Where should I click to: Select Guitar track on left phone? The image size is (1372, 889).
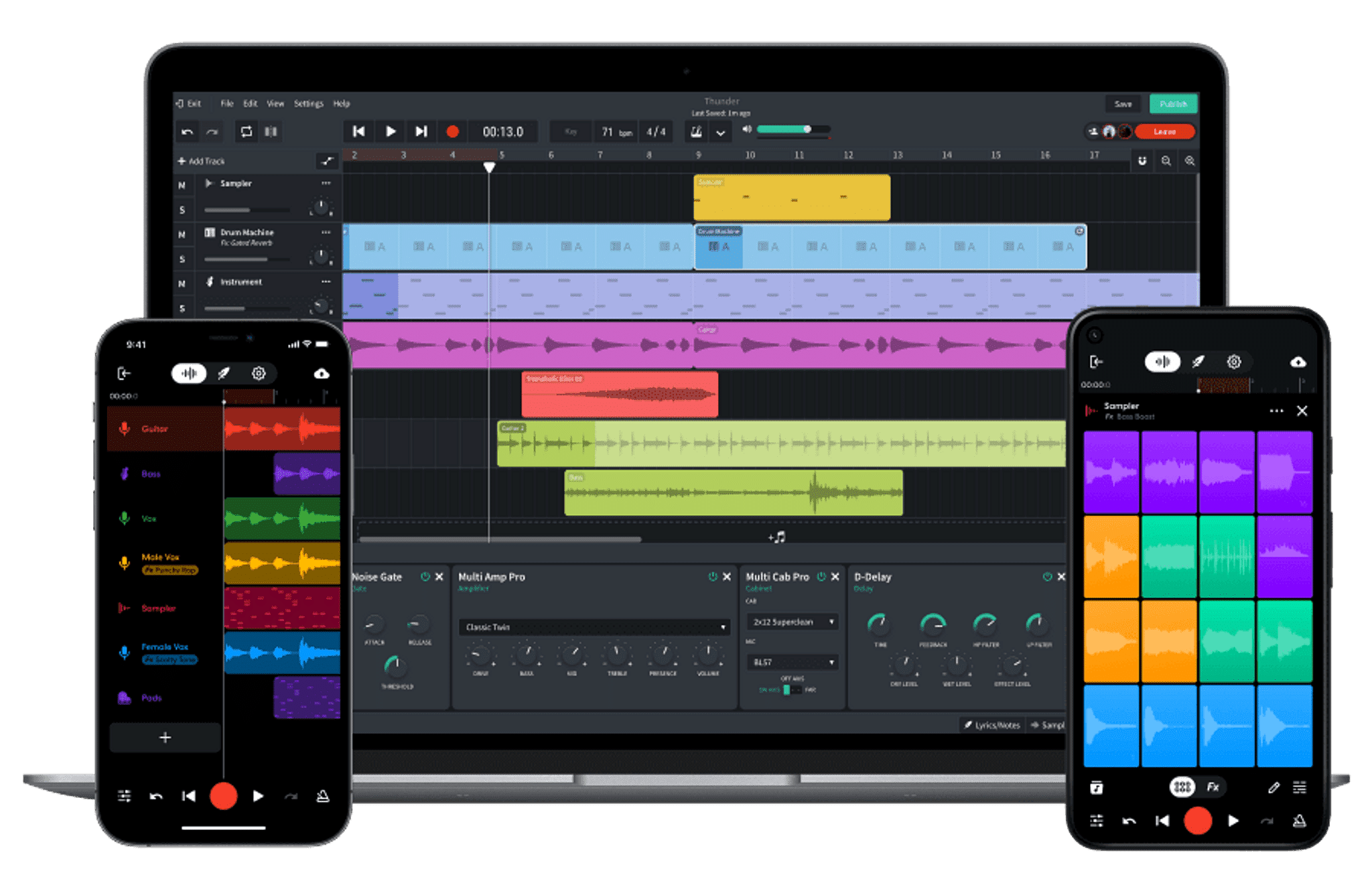coord(165,429)
